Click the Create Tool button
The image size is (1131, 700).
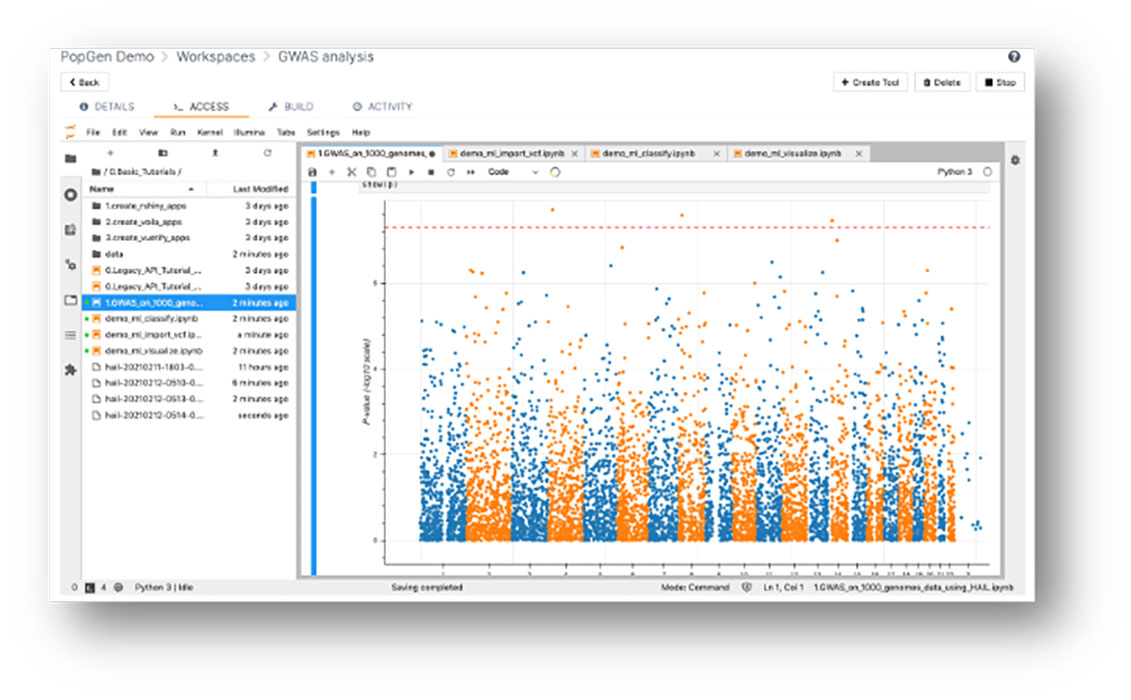coord(870,82)
